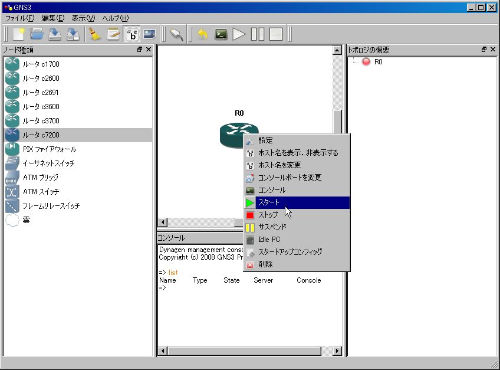Select the ATM ブリッジ node
This screenshot has height=370, width=500.
click(x=78, y=177)
